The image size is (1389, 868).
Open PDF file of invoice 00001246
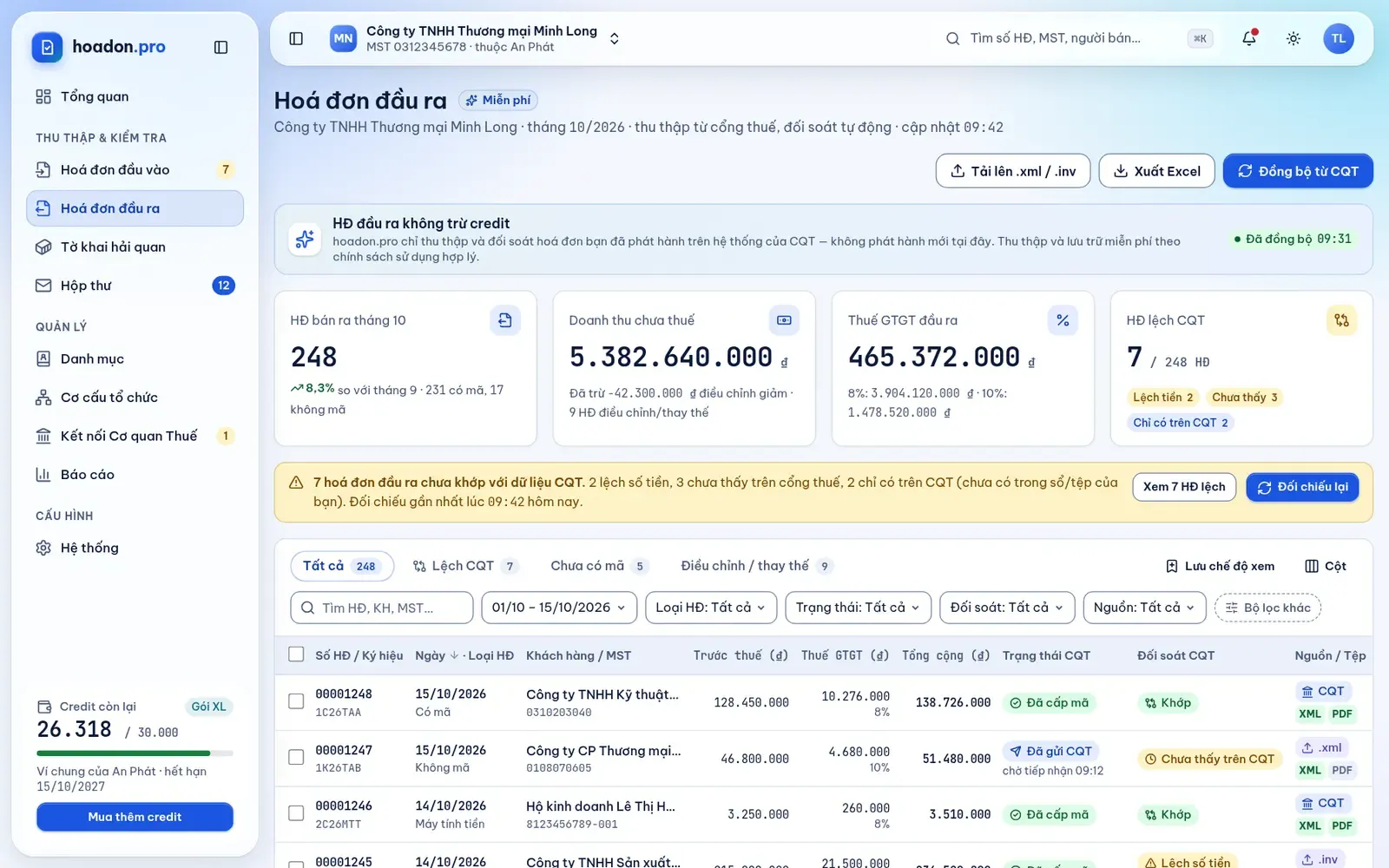[x=1342, y=825]
